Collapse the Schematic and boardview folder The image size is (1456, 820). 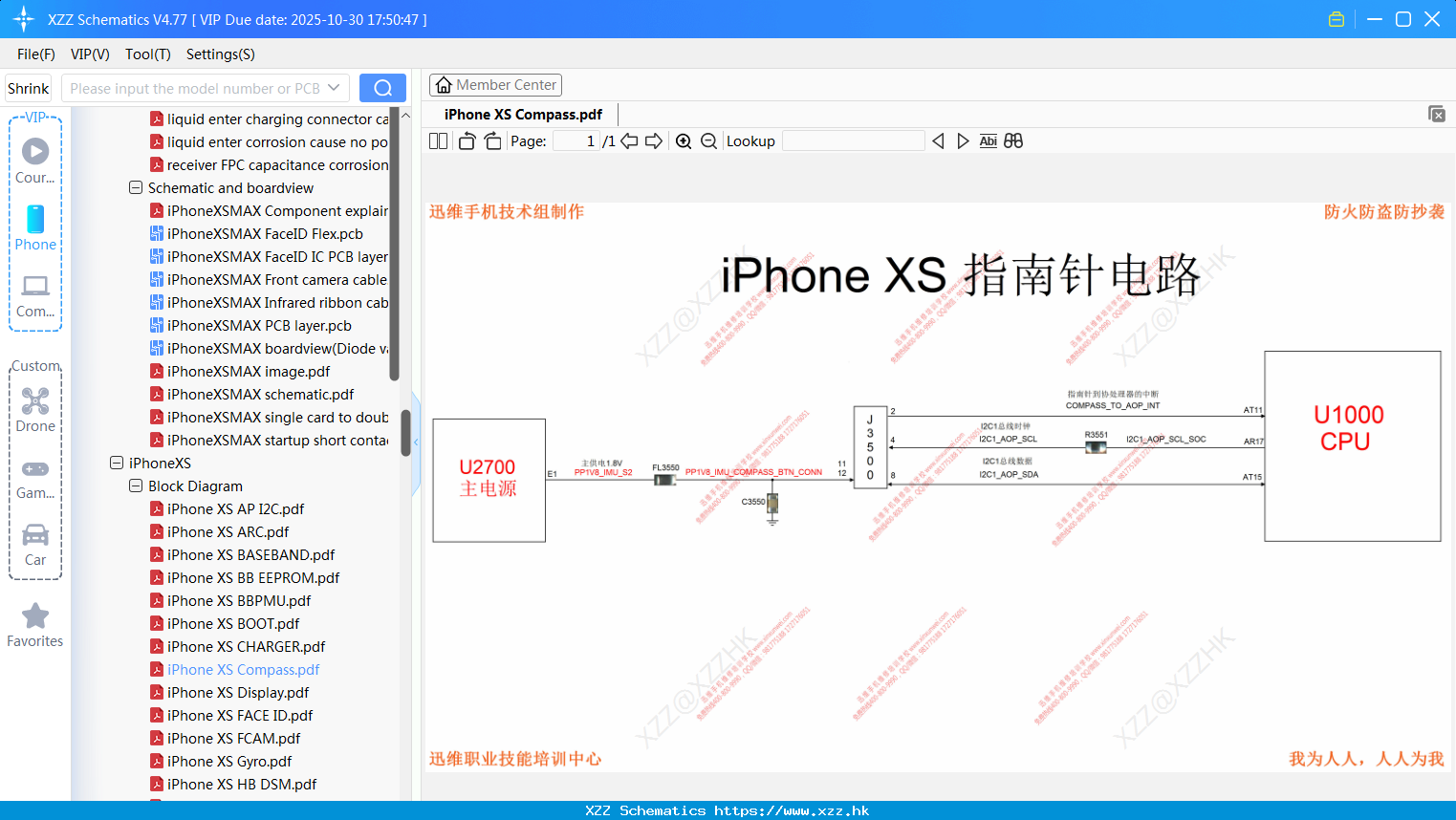(136, 188)
